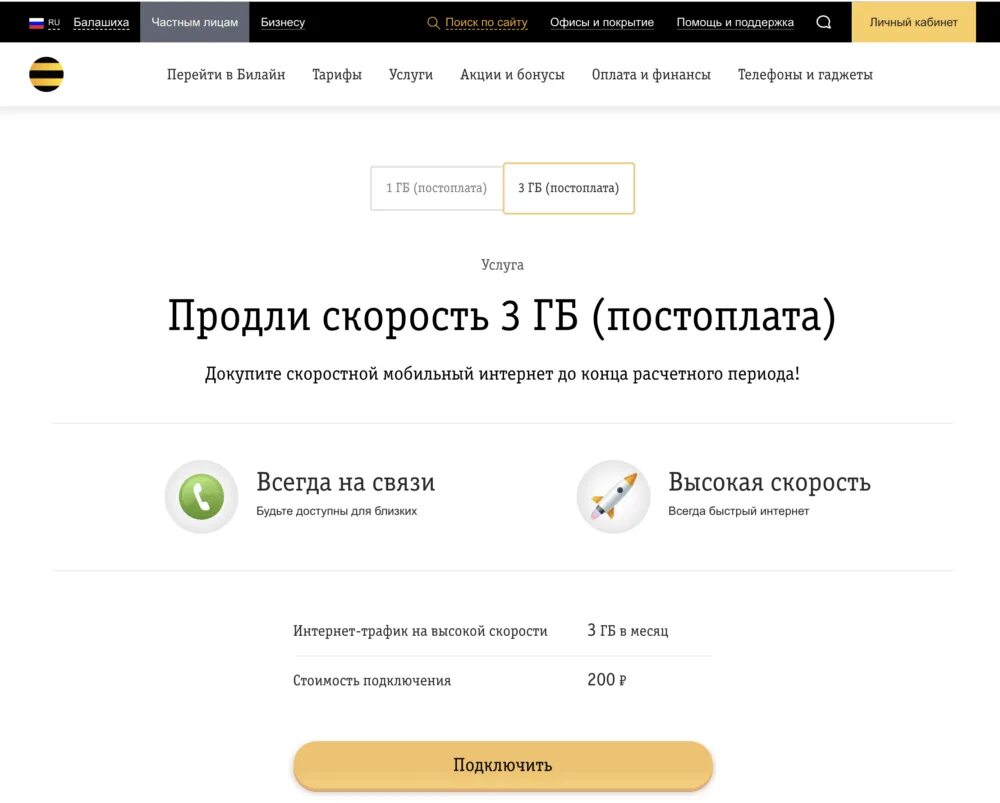Select the 1 ГБ (постоплата) option
Viewport: 1000px width, 803px height.
(437, 188)
